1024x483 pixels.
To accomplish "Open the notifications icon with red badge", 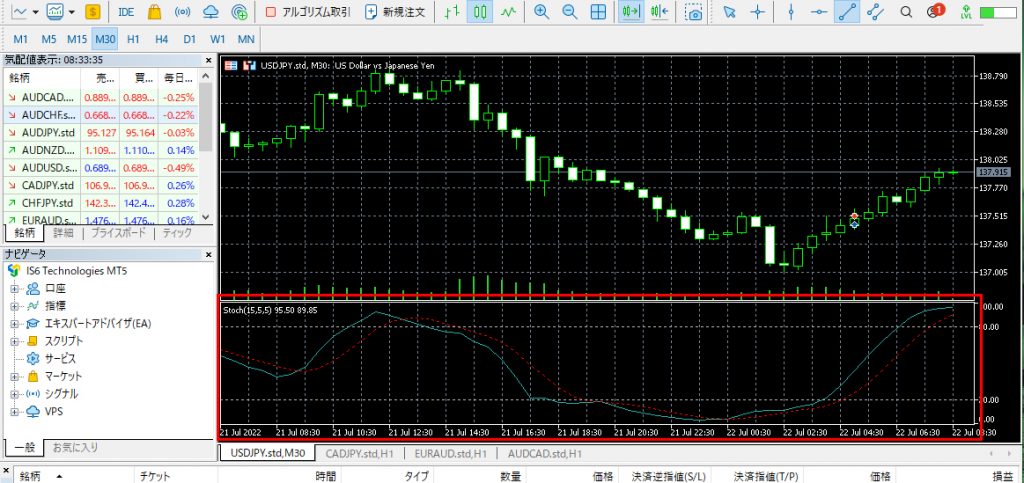I will click(935, 11).
